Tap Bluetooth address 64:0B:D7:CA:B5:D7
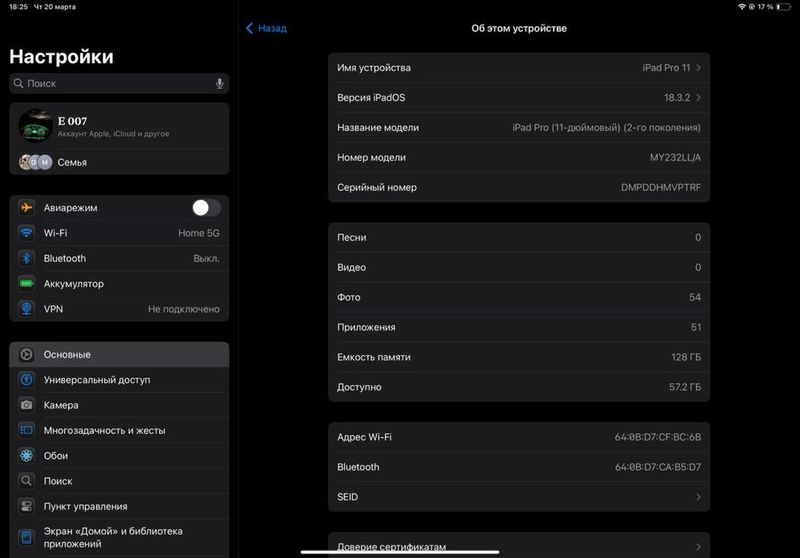Image resolution: width=800 pixels, height=558 pixels. (658, 467)
